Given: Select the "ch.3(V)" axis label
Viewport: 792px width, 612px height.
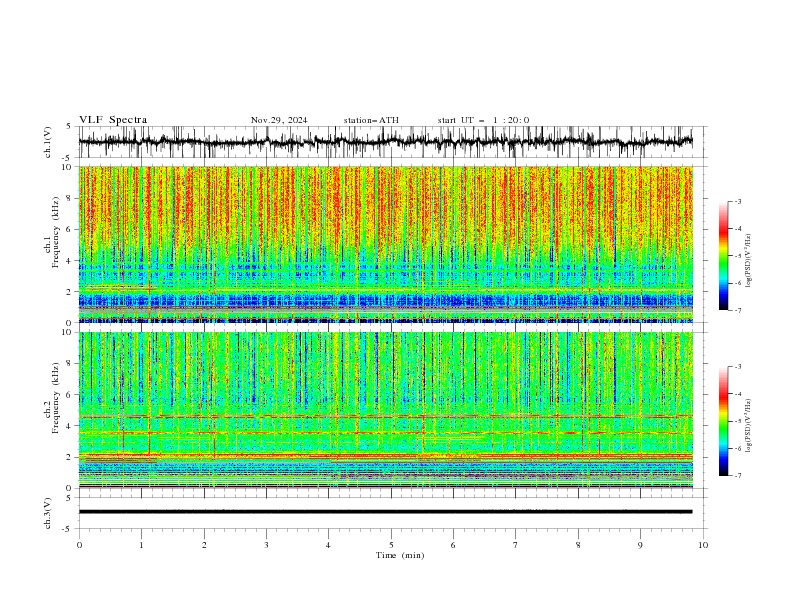Looking at the screenshot, I should 48,513.
